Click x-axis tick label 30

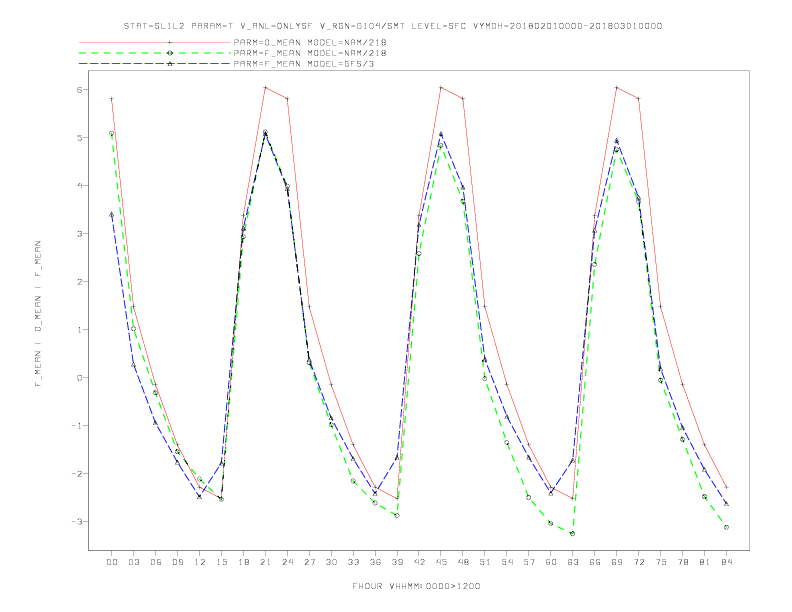click(331, 562)
